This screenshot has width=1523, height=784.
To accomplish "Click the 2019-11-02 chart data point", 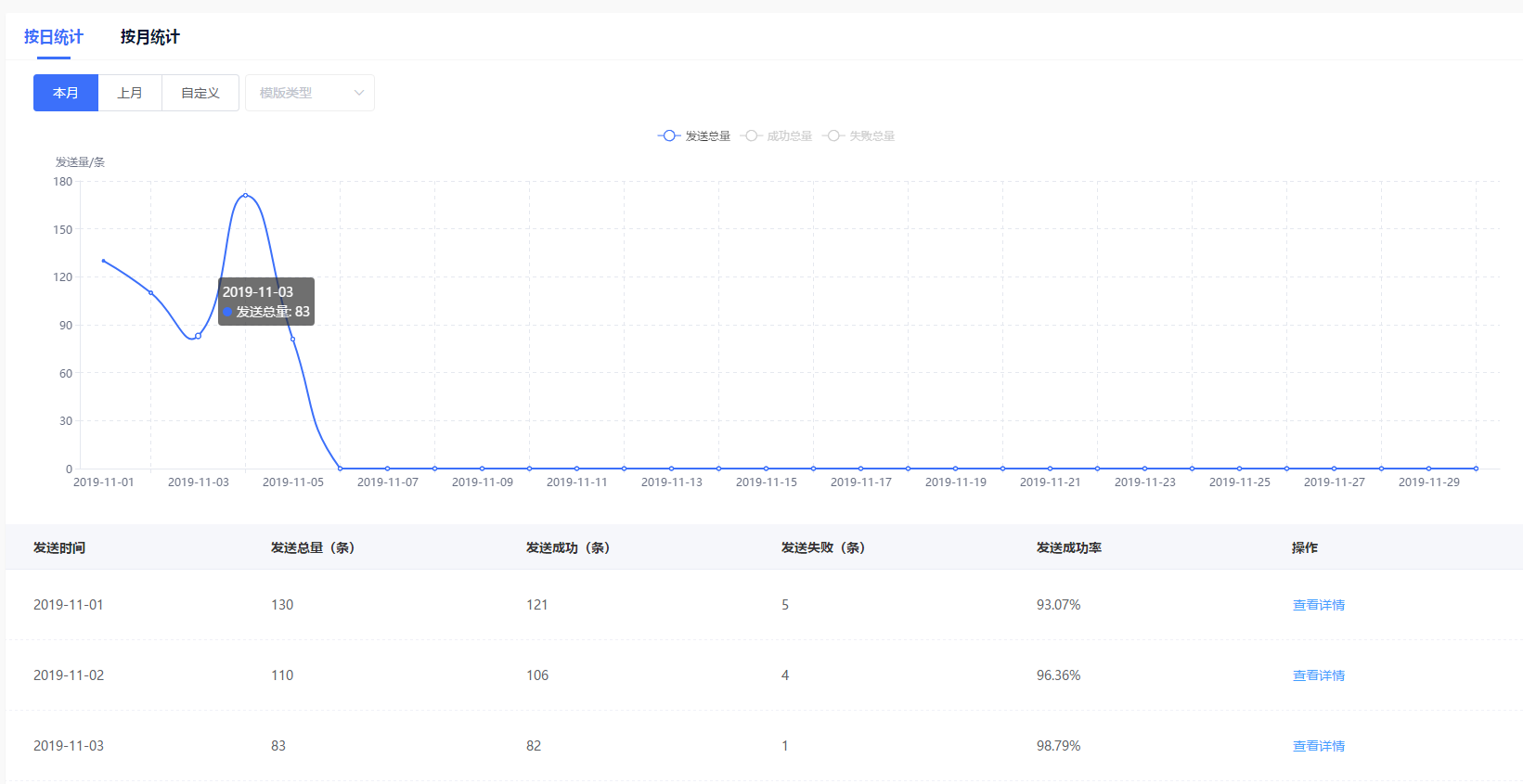I will pos(150,293).
